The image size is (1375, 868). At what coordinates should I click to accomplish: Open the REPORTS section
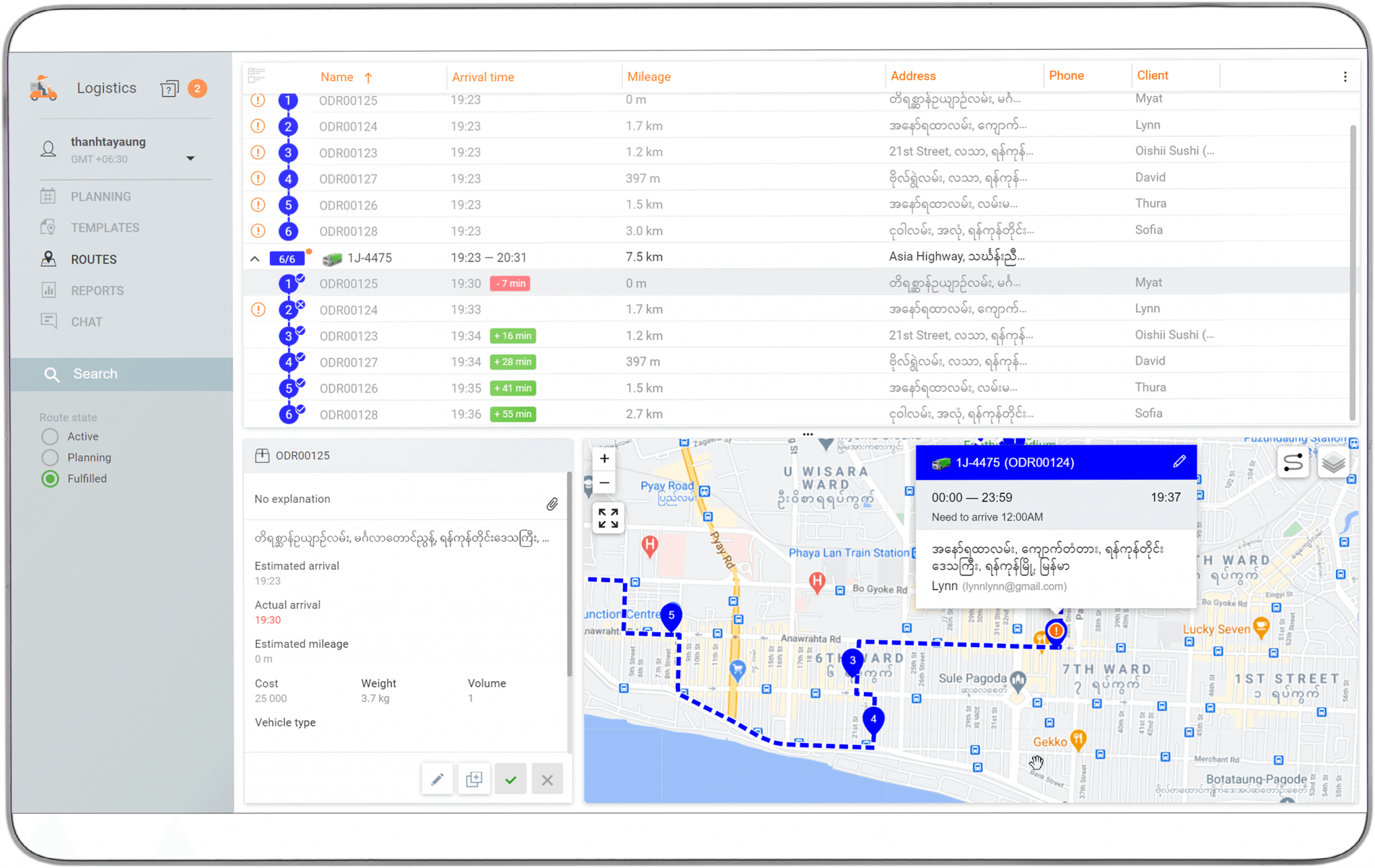tap(97, 290)
